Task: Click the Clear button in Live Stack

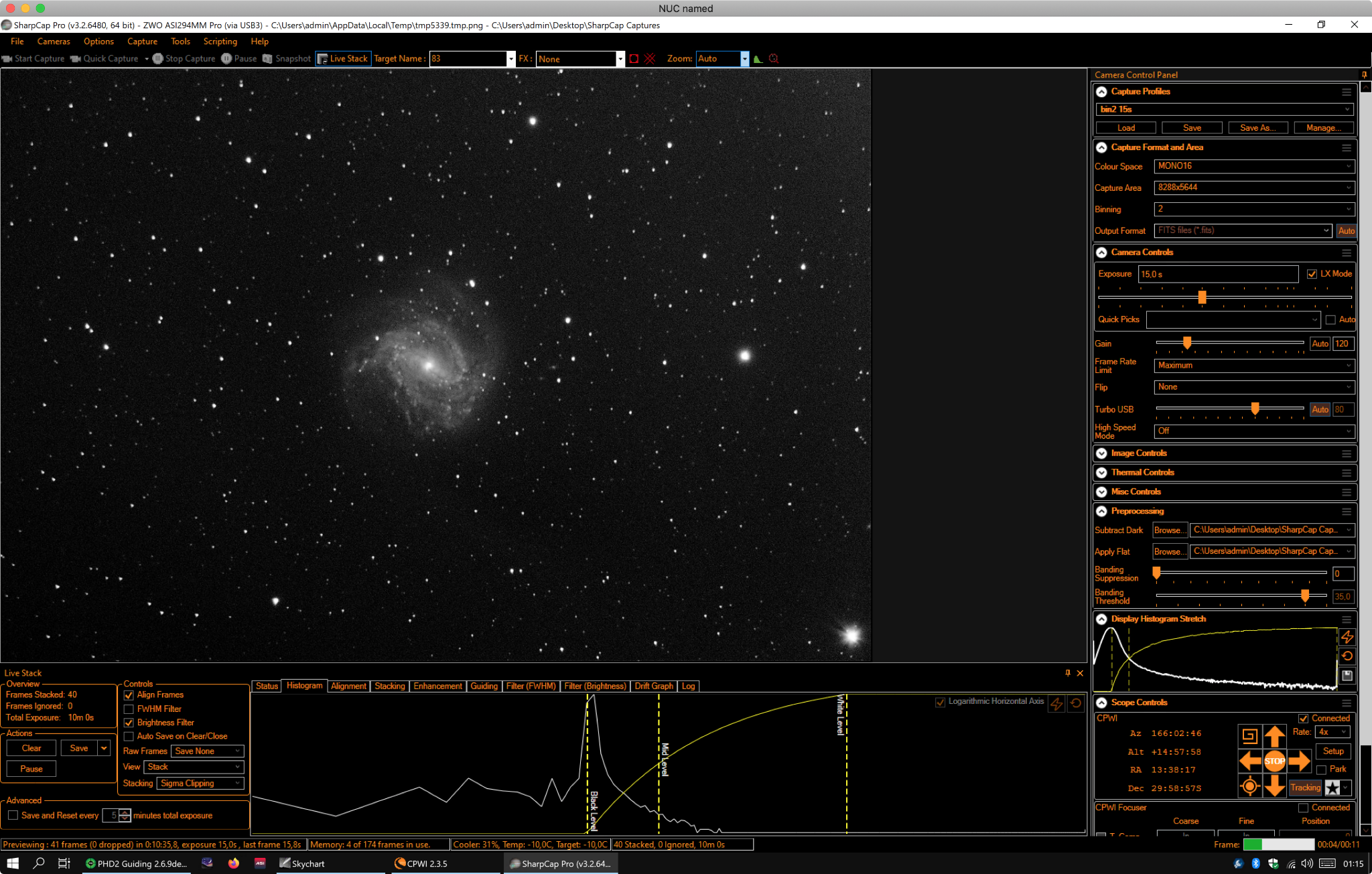Action: 31,748
